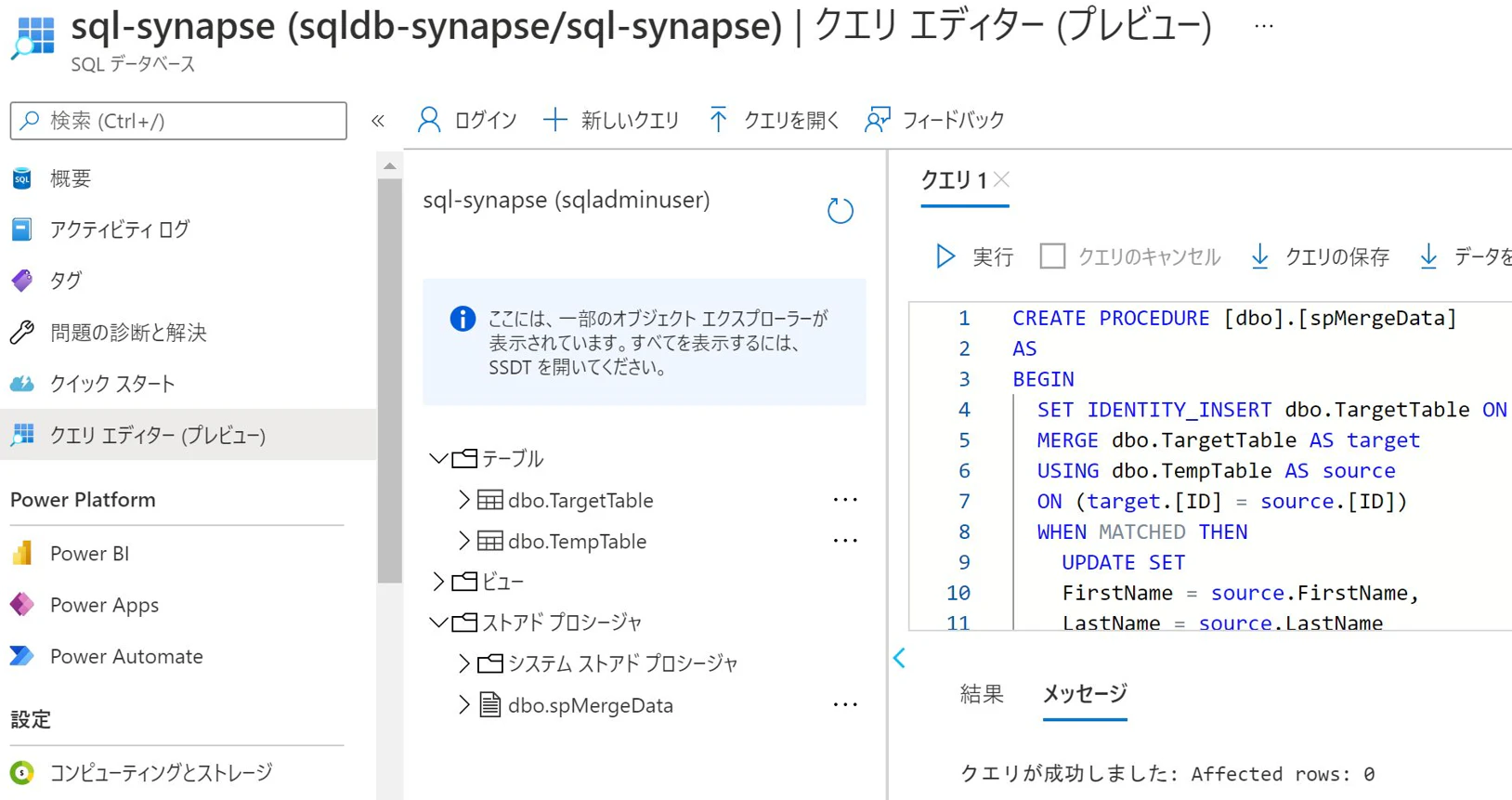Click the 実行 button label
Screen dimensions: 1512x800
[993, 256]
